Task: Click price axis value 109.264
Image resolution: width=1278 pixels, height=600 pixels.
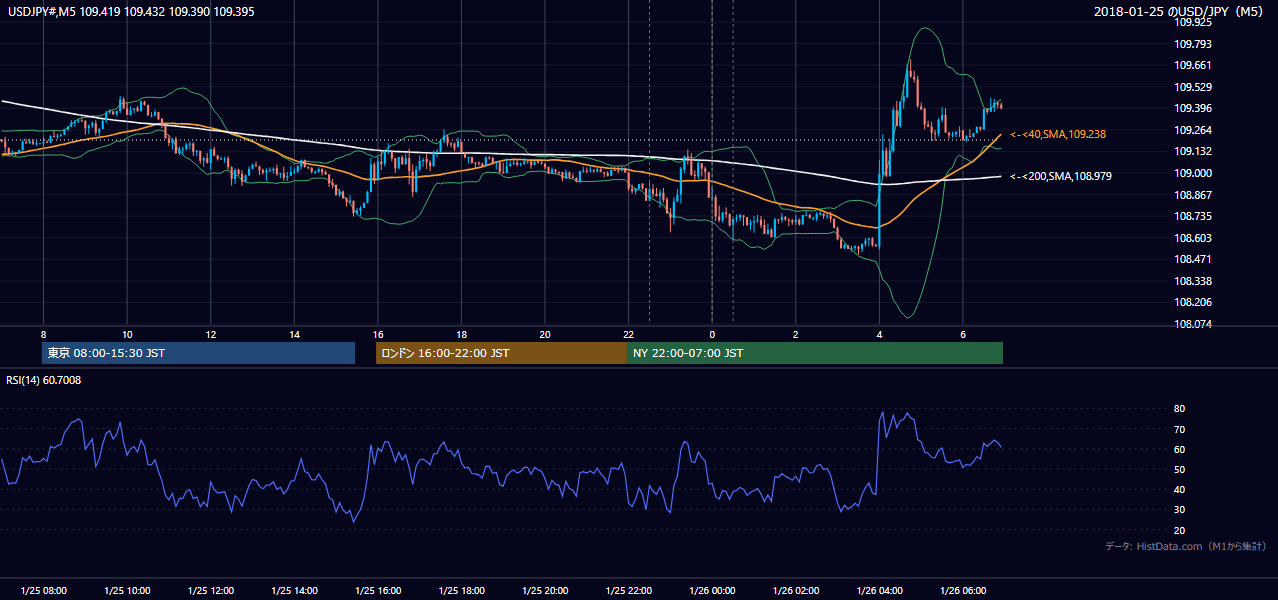Action: [1192, 130]
